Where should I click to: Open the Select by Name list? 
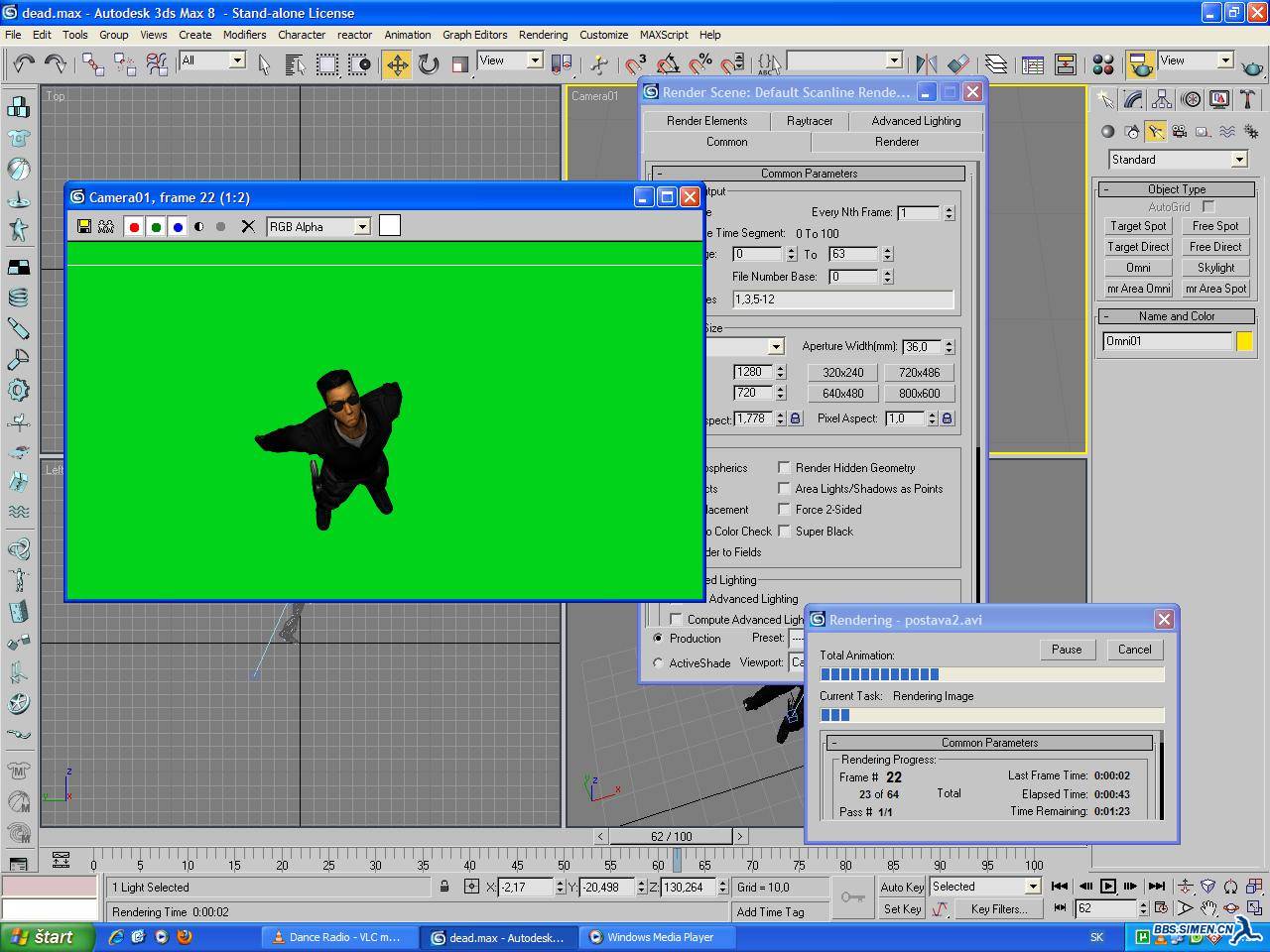[x=295, y=64]
